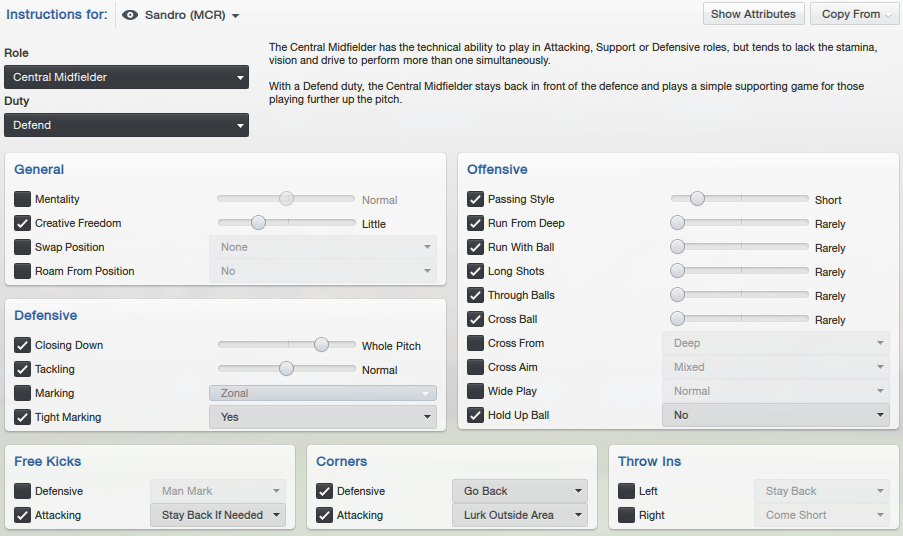The width and height of the screenshot is (903, 536).
Task: Open the Swap Position dropdown showing None
Action: (x=322, y=247)
